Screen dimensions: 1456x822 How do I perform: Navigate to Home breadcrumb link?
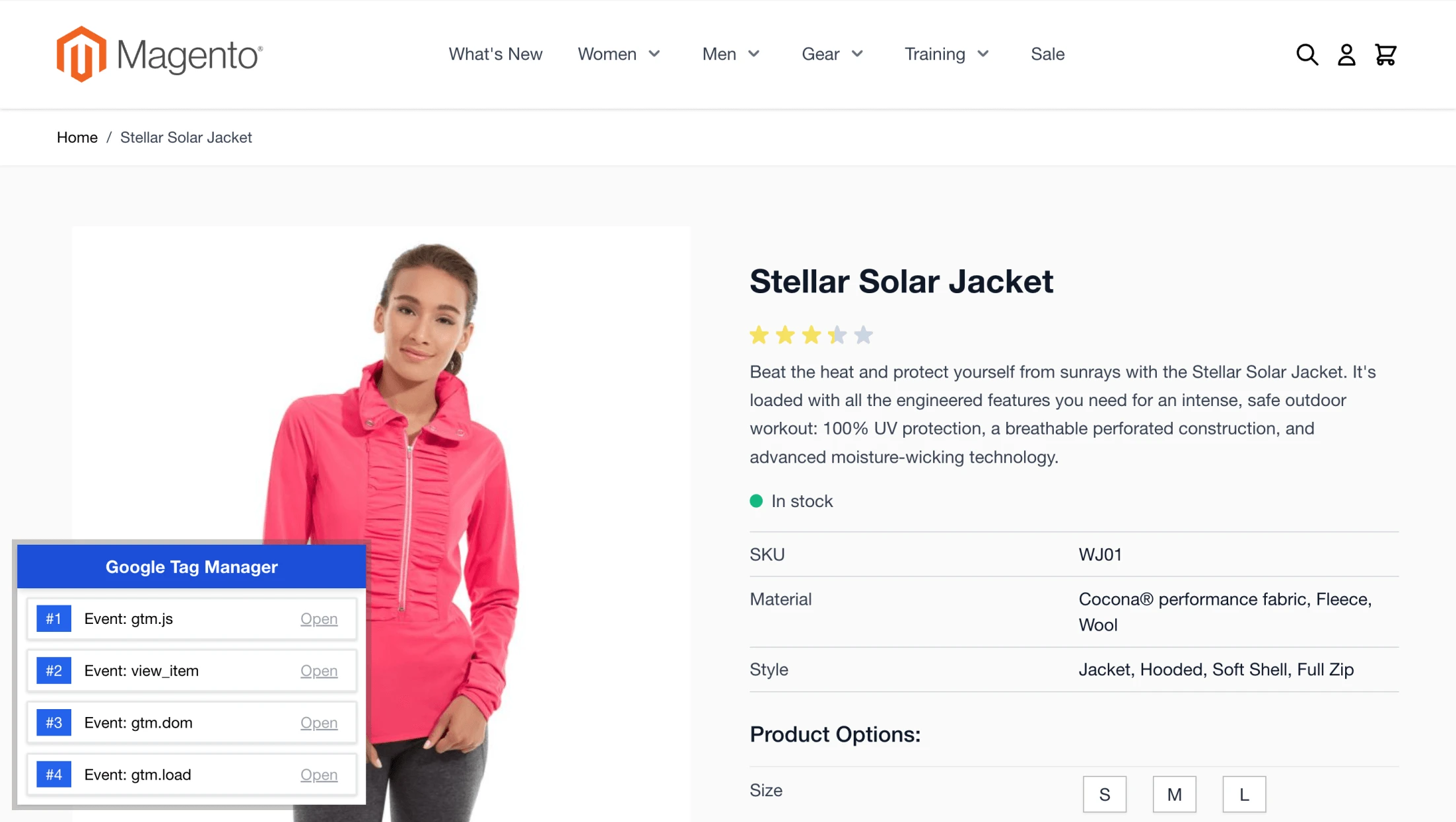77,137
